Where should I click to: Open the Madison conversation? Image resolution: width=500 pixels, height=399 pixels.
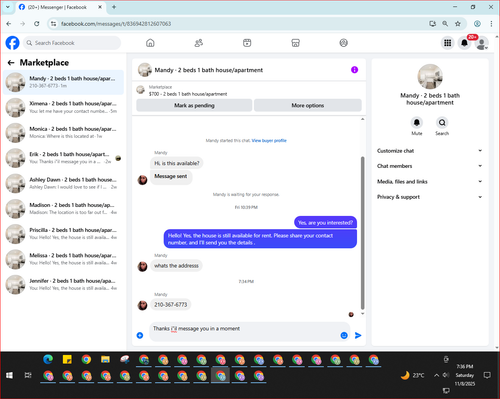(63, 209)
